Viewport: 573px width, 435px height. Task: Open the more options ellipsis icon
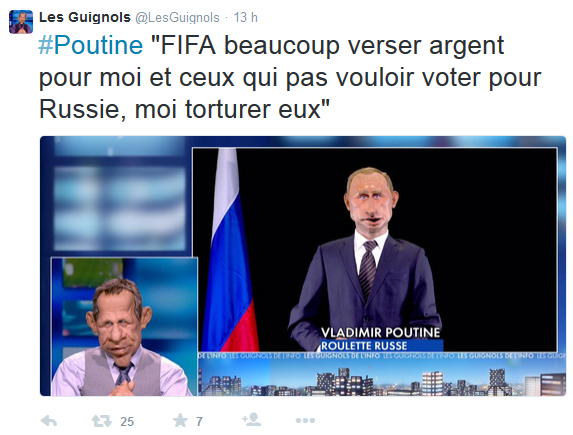pyautogui.click(x=305, y=421)
